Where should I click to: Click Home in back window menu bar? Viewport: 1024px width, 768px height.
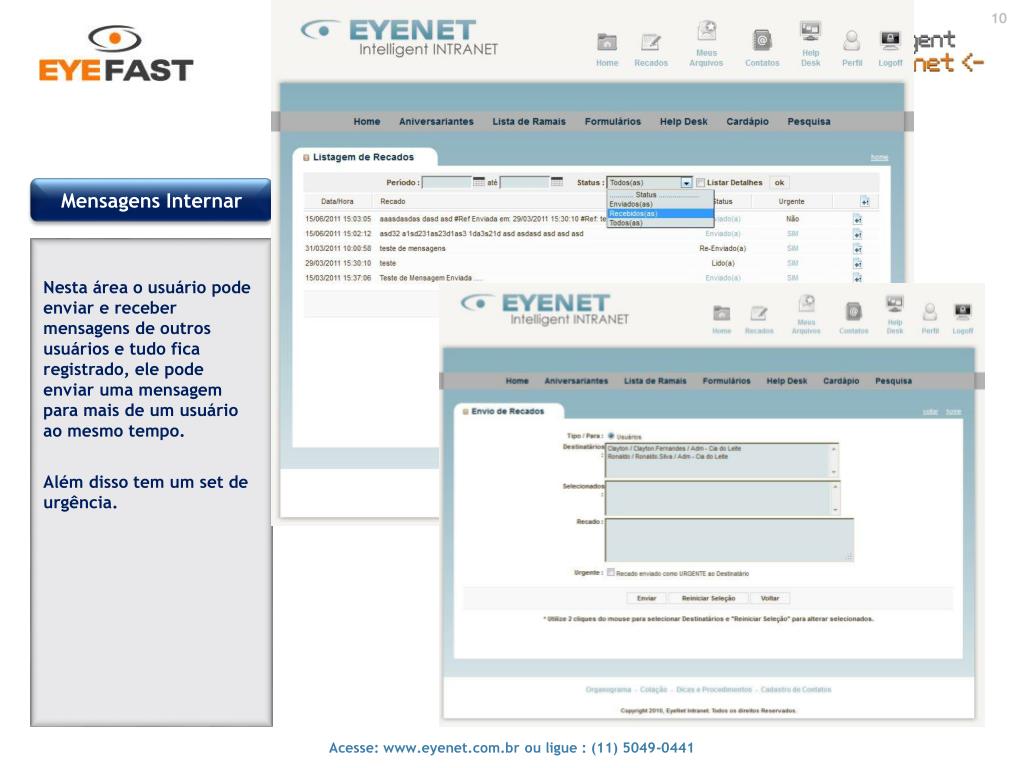coord(367,121)
